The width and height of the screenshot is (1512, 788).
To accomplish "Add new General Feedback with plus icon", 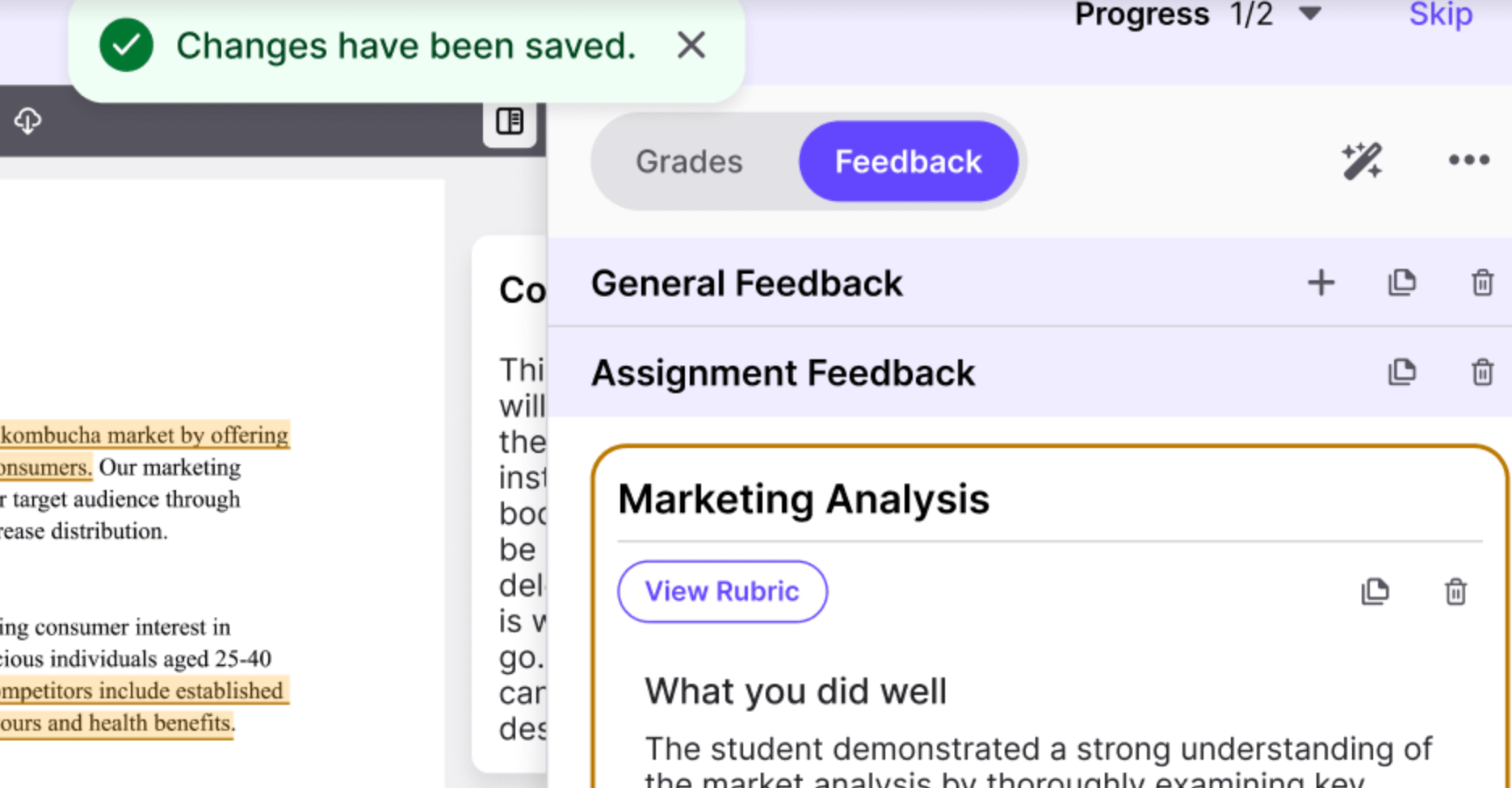I will pyautogui.click(x=1321, y=283).
